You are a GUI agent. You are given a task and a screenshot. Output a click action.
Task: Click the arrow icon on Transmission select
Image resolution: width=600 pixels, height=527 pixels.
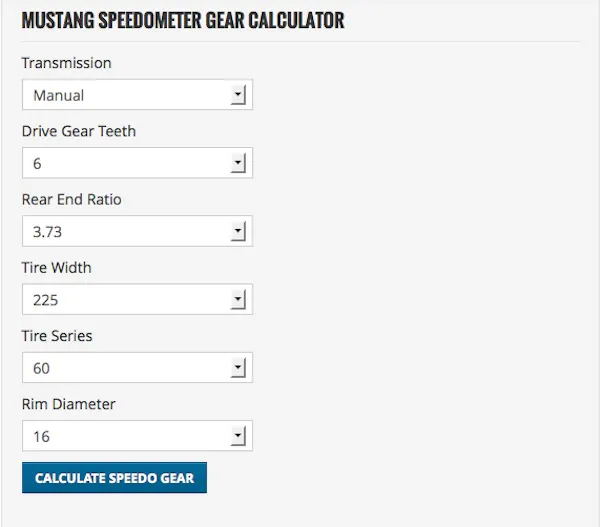(x=238, y=95)
